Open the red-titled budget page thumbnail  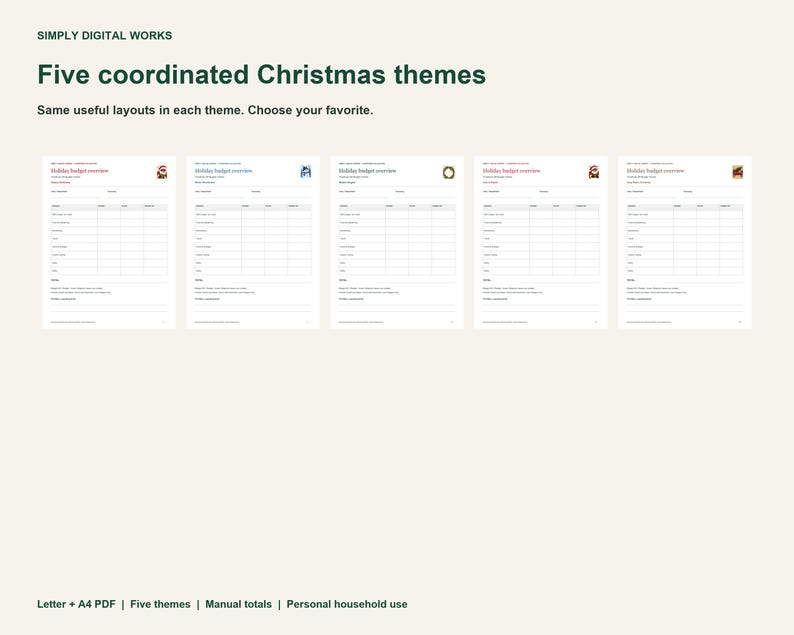109,242
